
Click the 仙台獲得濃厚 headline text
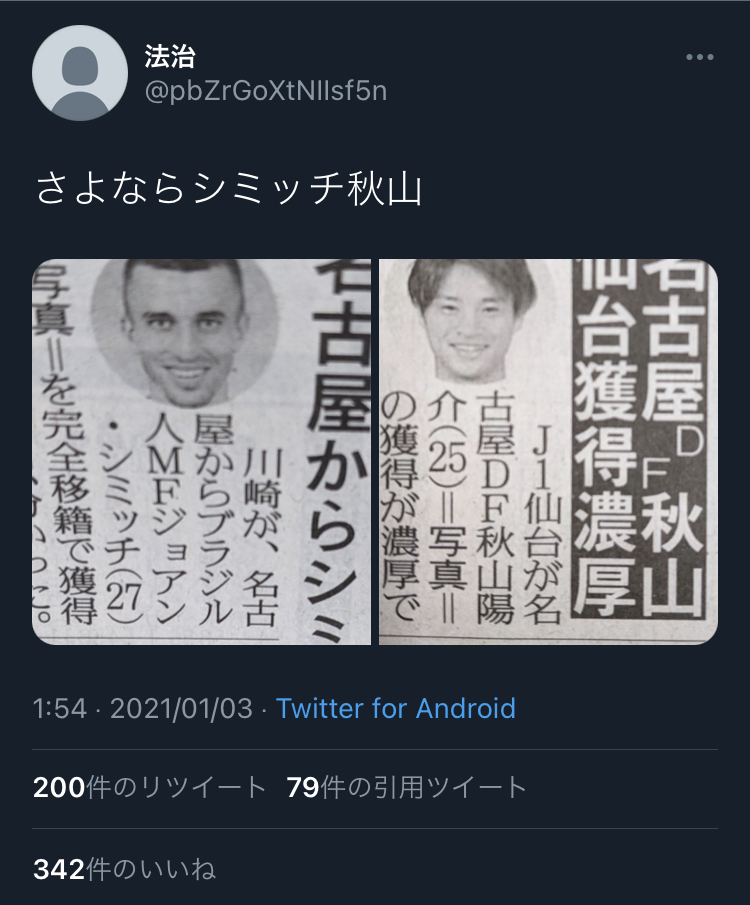click(605, 439)
